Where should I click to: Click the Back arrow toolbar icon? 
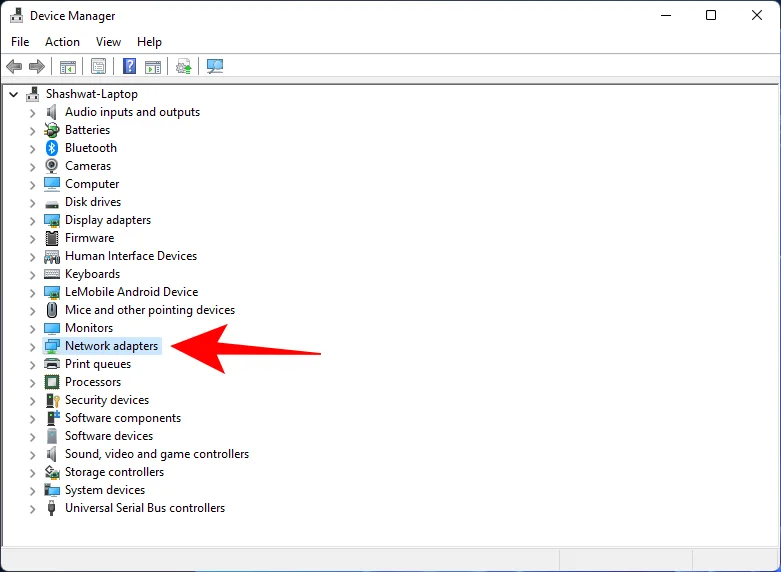(14, 66)
